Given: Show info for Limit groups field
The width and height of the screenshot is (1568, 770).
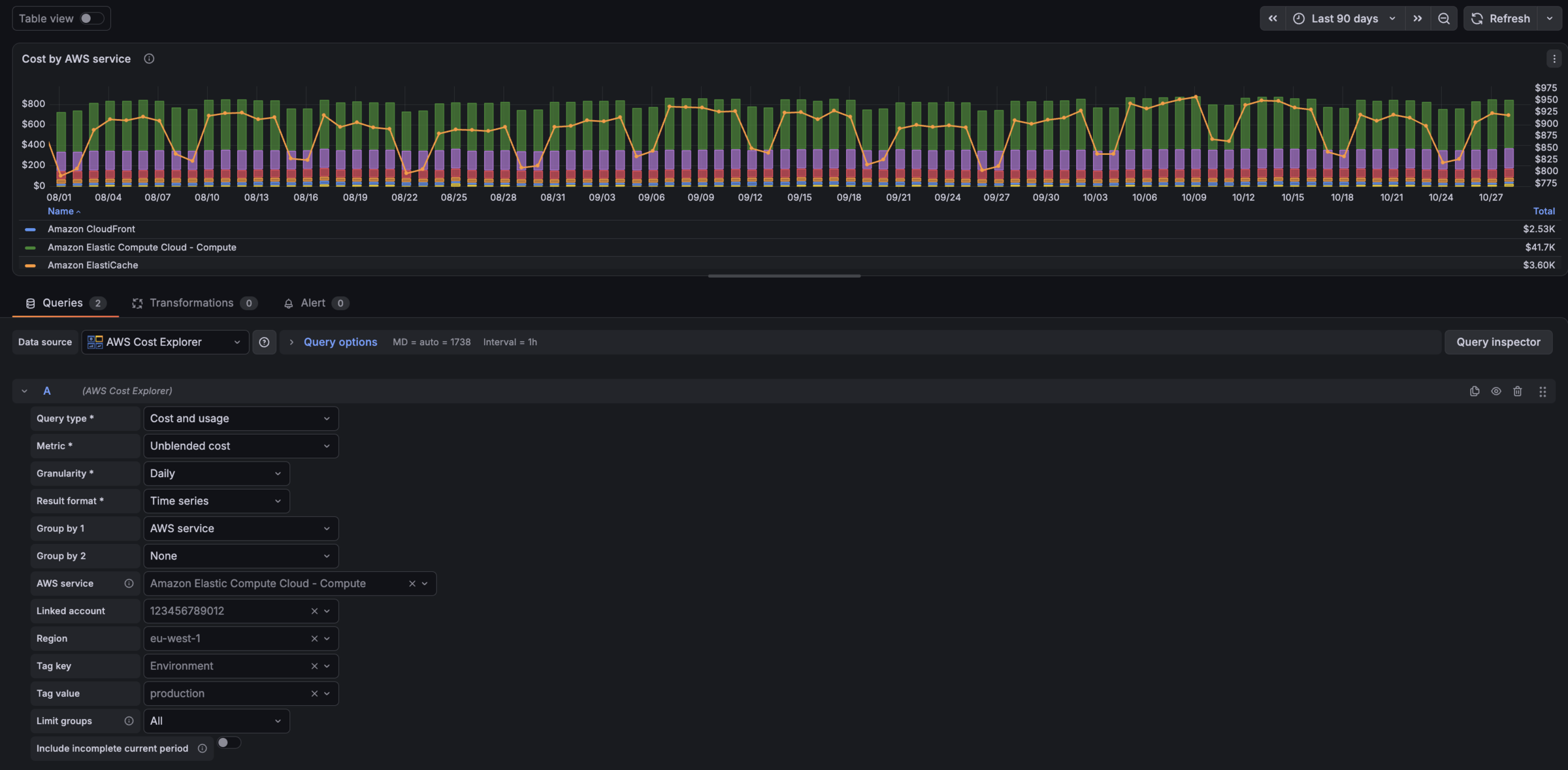Looking at the screenshot, I should [129, 721].
